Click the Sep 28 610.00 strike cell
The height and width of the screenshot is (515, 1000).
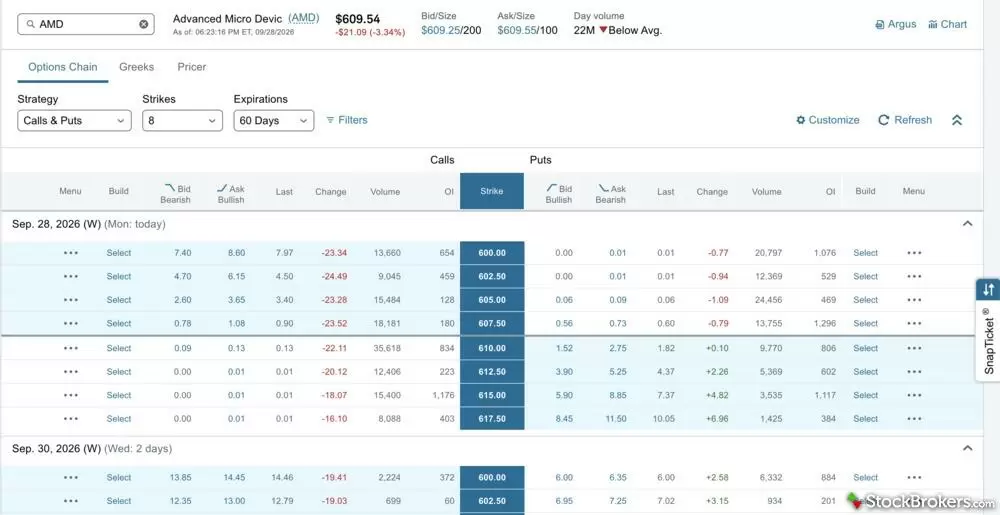click(492, 349)
